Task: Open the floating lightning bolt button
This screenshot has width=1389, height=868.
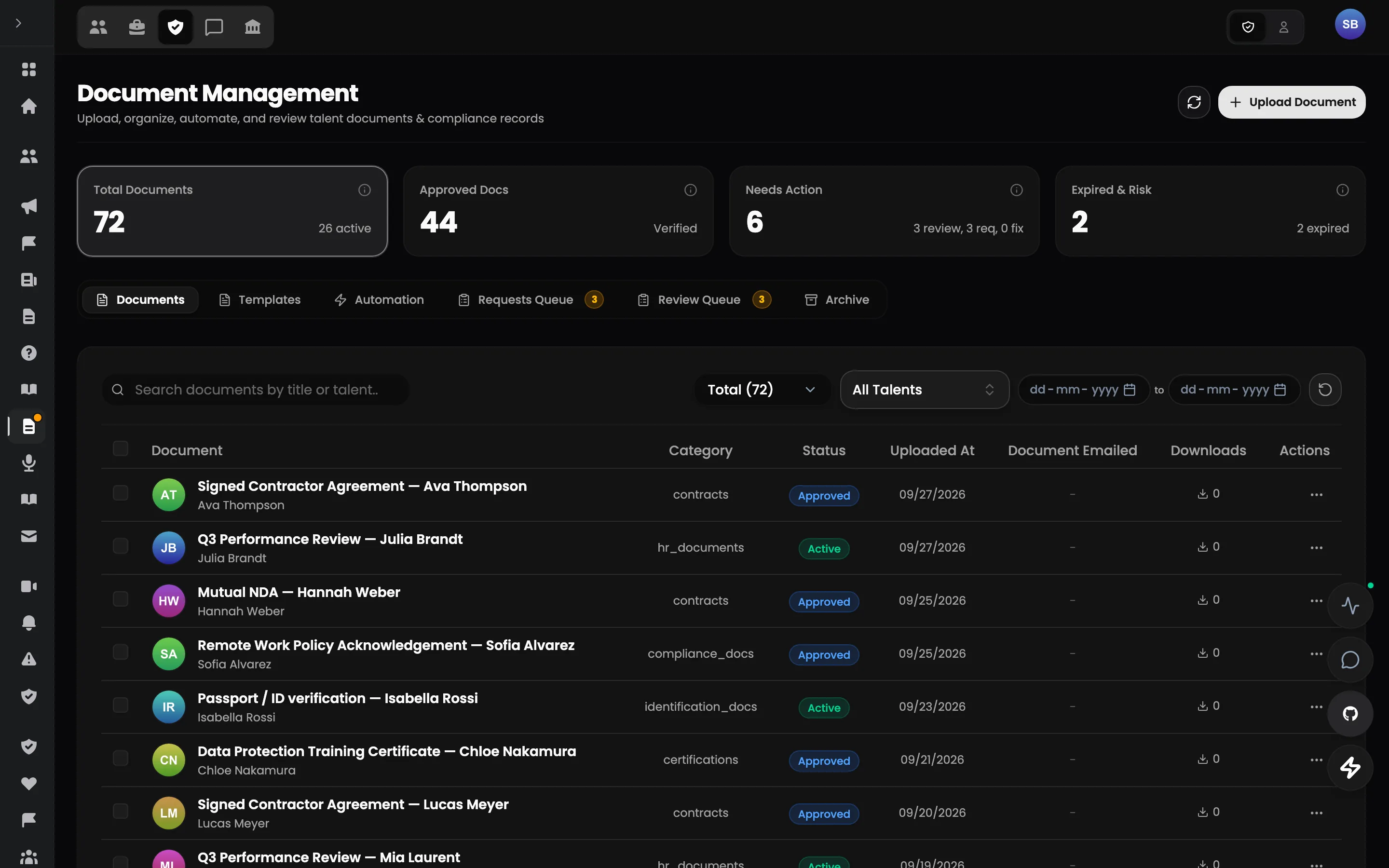Action: (1350, 768)
